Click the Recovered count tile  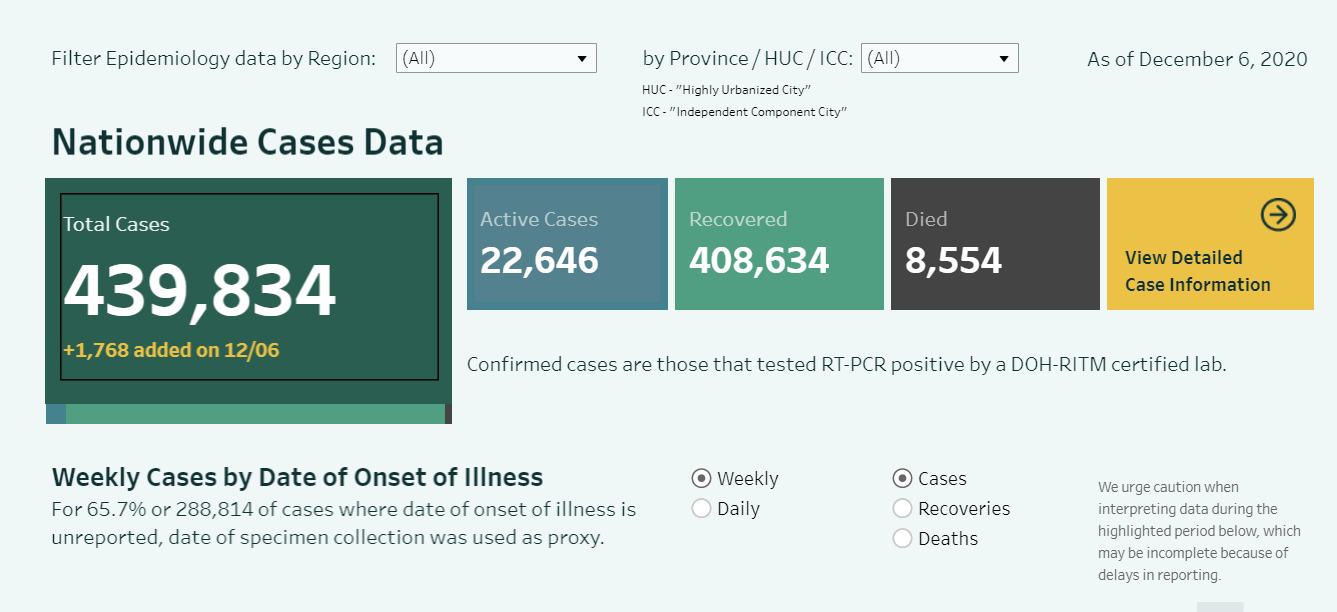[779, 243]
